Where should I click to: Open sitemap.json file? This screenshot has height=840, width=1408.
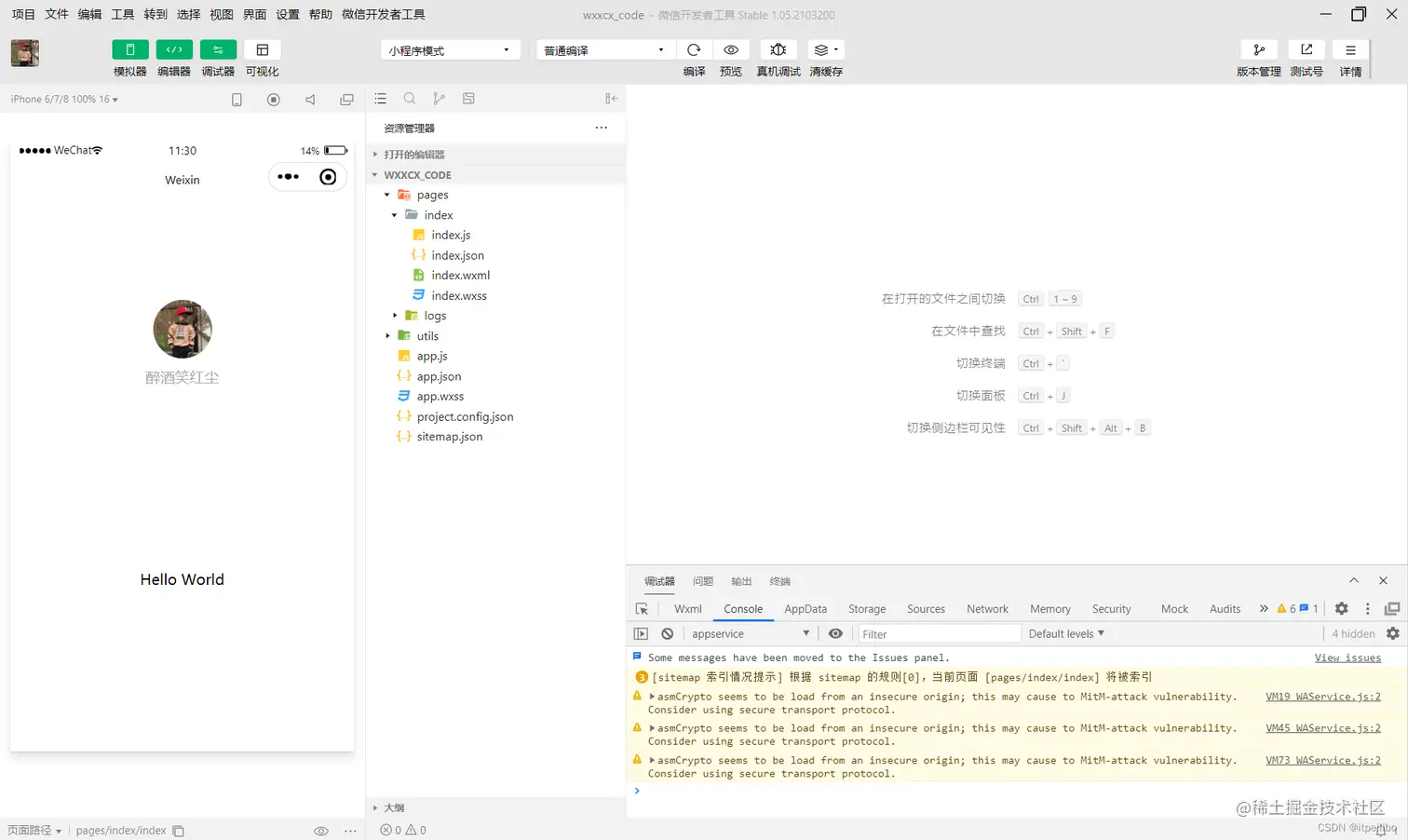450,437
